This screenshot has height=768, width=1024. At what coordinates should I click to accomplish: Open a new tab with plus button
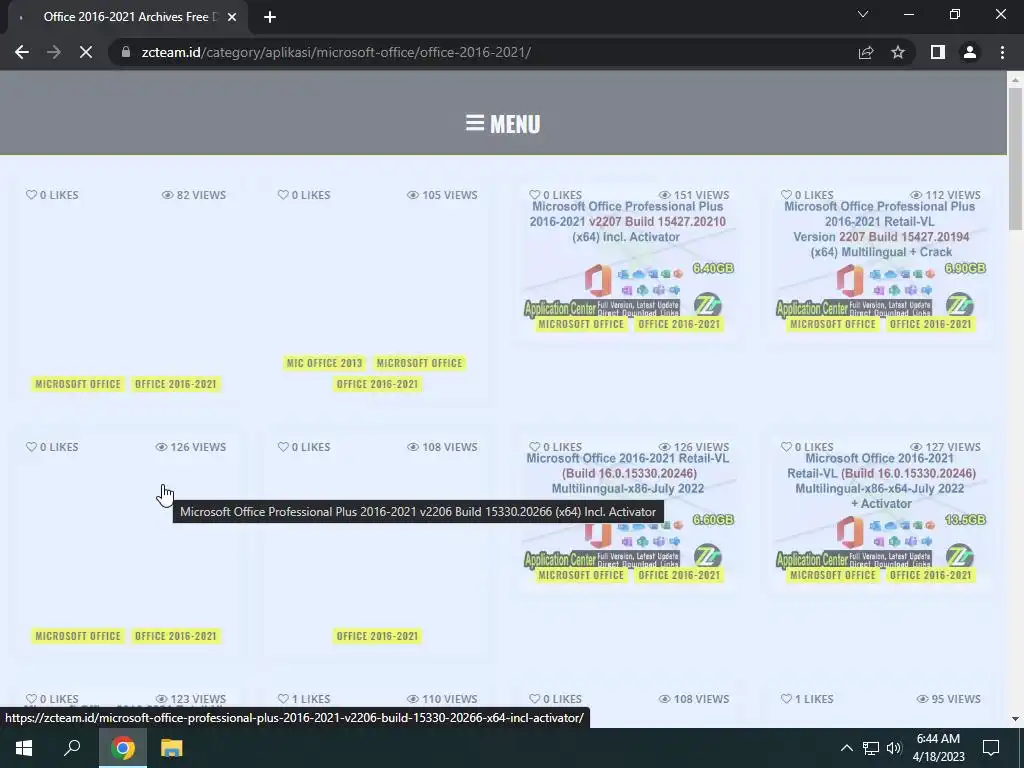[270, 17]
